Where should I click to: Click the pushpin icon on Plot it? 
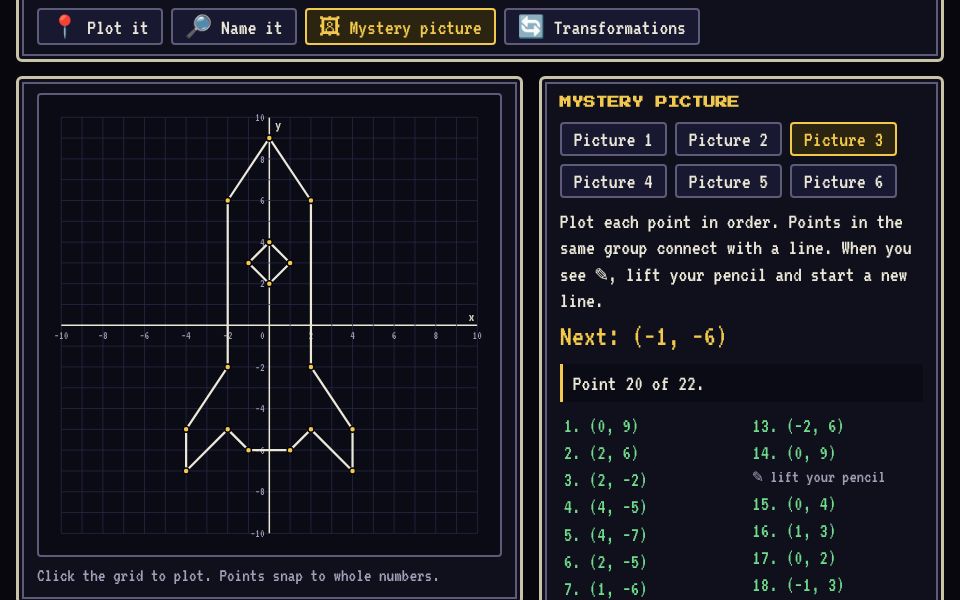pos(64,27)
